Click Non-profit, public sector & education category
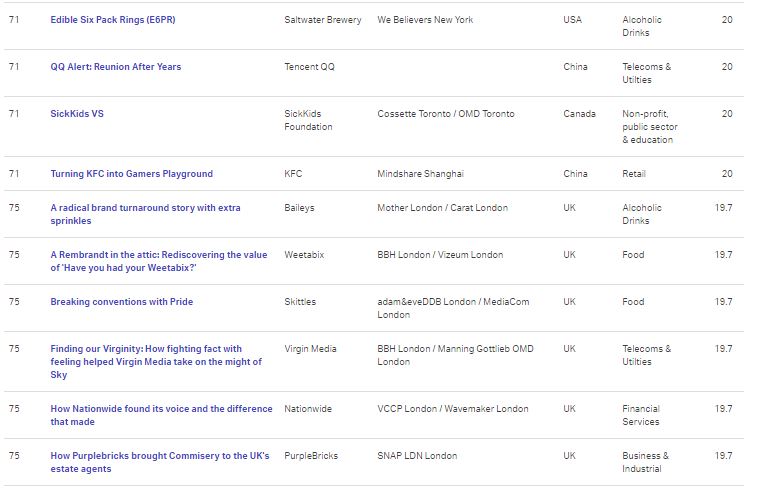This screenshot has width=766, height=488. click(x=650, y=127)
